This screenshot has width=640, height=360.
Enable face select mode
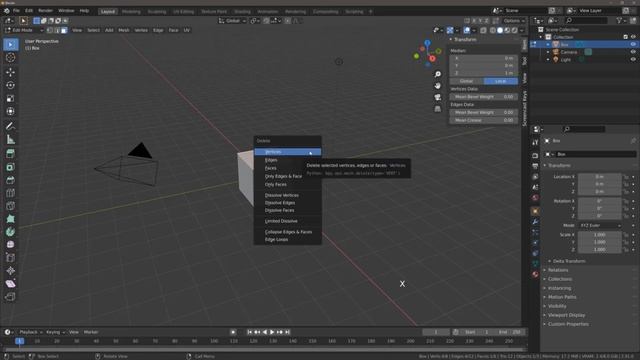[x=64, y=30]
